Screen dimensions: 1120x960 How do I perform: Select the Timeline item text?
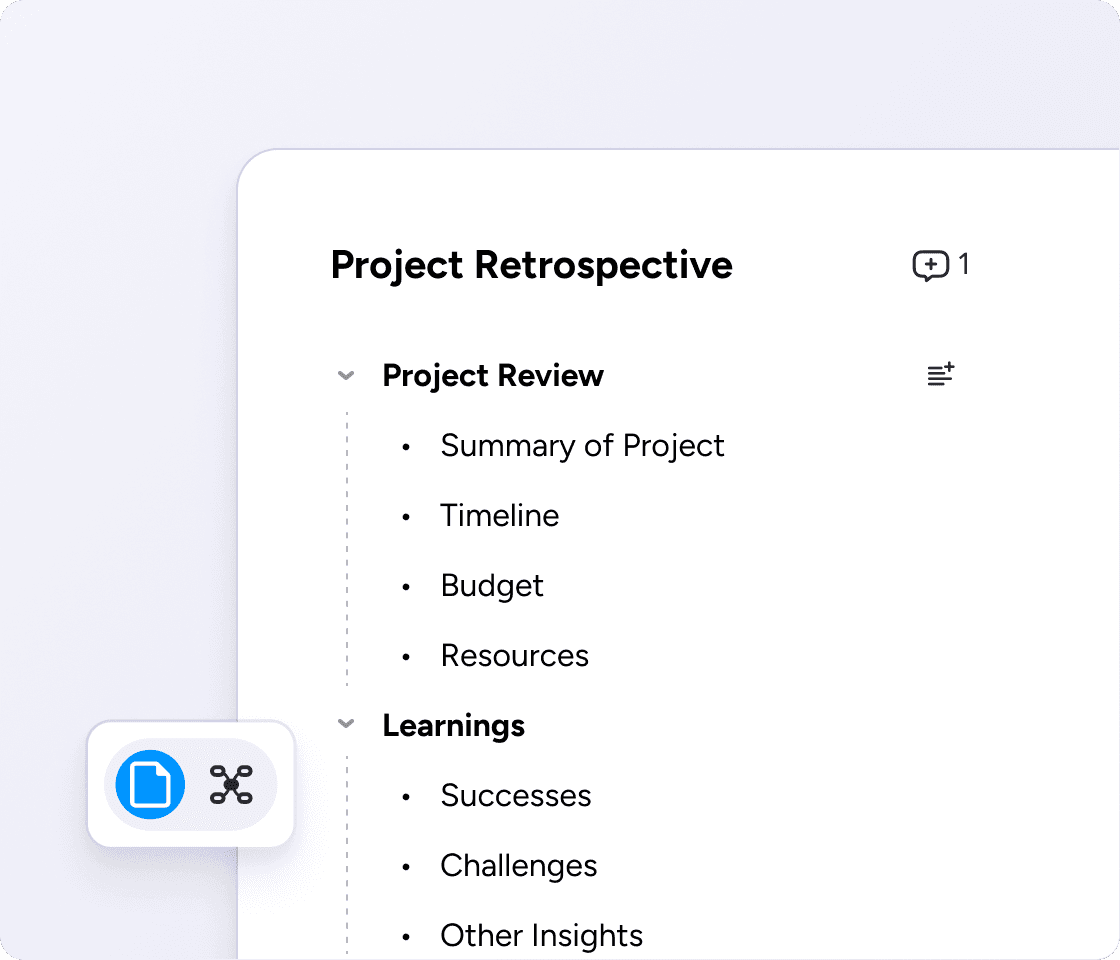[499, 516]
